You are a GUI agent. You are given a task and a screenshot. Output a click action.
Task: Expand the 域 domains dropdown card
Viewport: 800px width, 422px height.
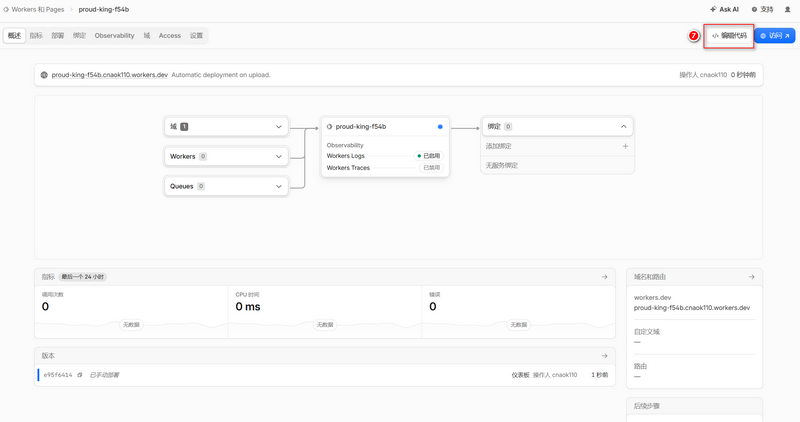226,127
